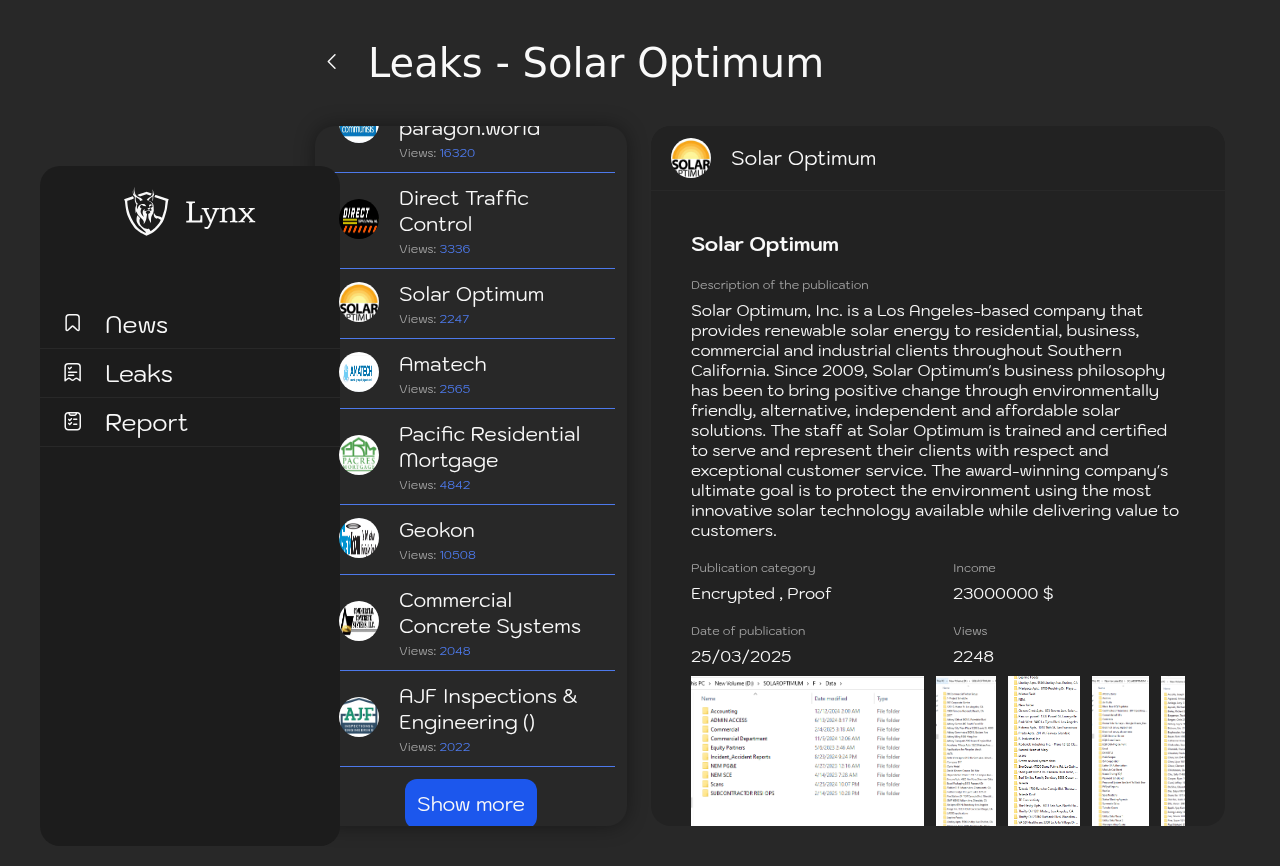Click AJF Inspections views count 2022
Image resolution: width=1280 pixels, height=866 pixels.
tap(455, 747)
